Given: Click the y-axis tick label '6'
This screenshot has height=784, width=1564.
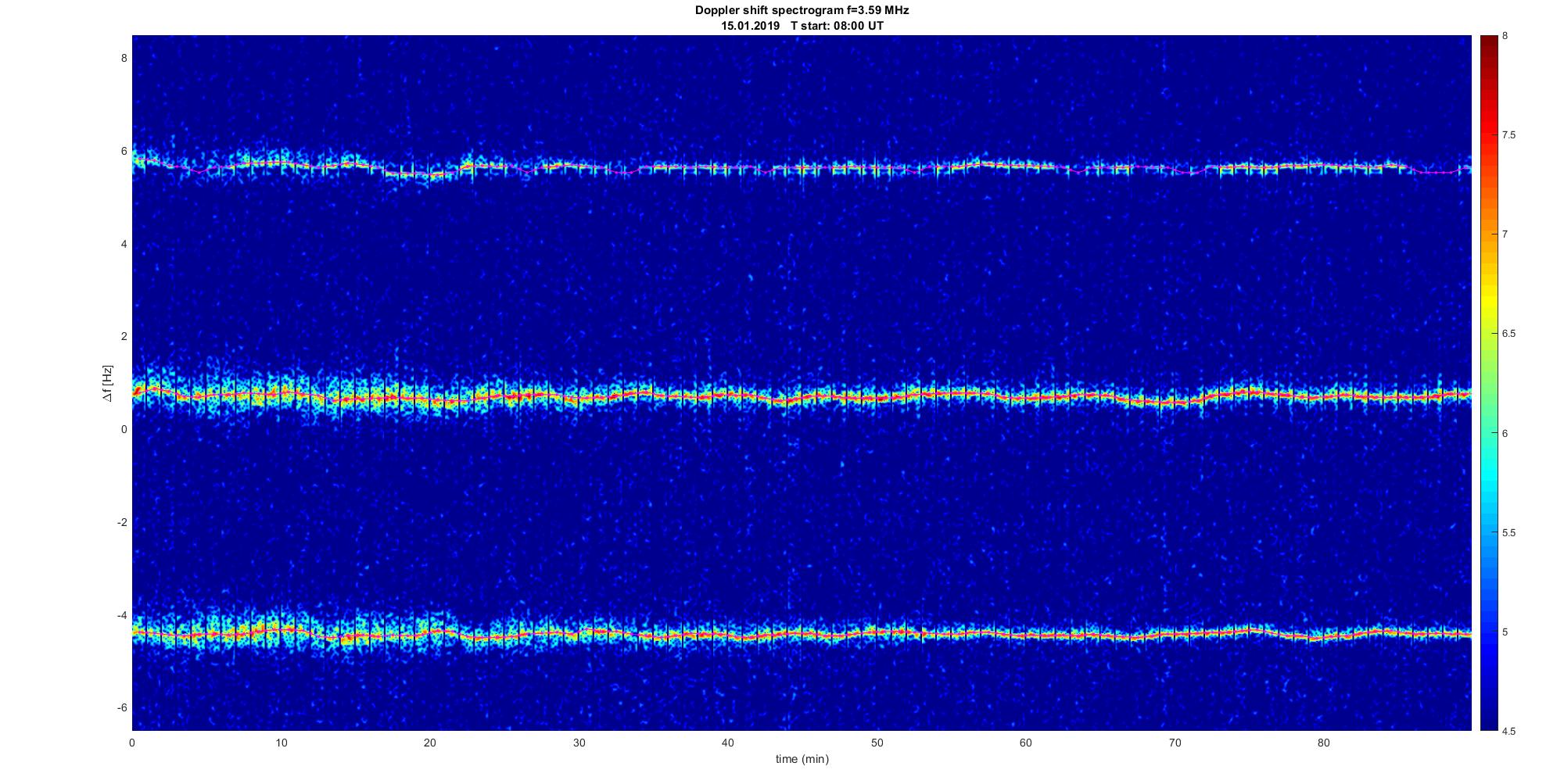Looking at the screenshot, I should (x=124, y=151).
